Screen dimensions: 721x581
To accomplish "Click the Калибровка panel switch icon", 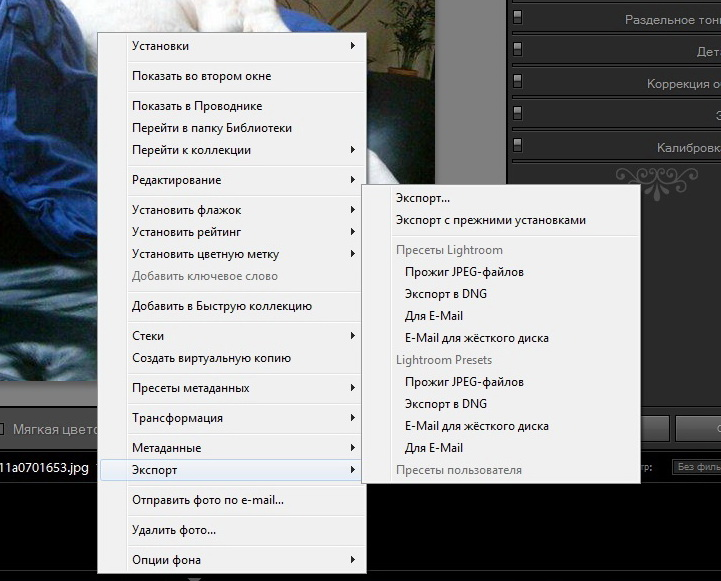I will coord(518,147).
